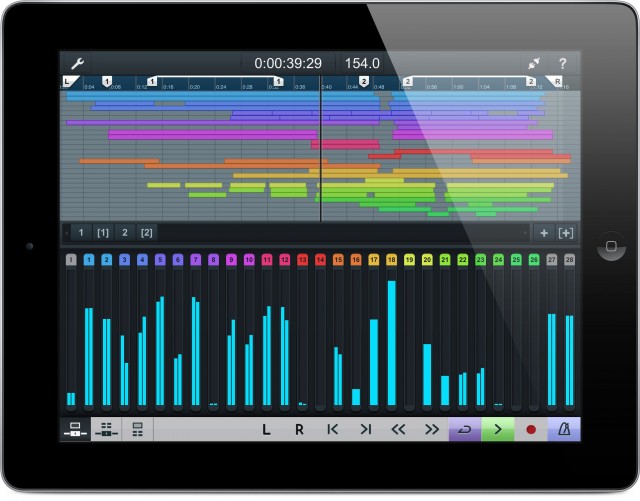Jump to previous marker

pos(332,430)
